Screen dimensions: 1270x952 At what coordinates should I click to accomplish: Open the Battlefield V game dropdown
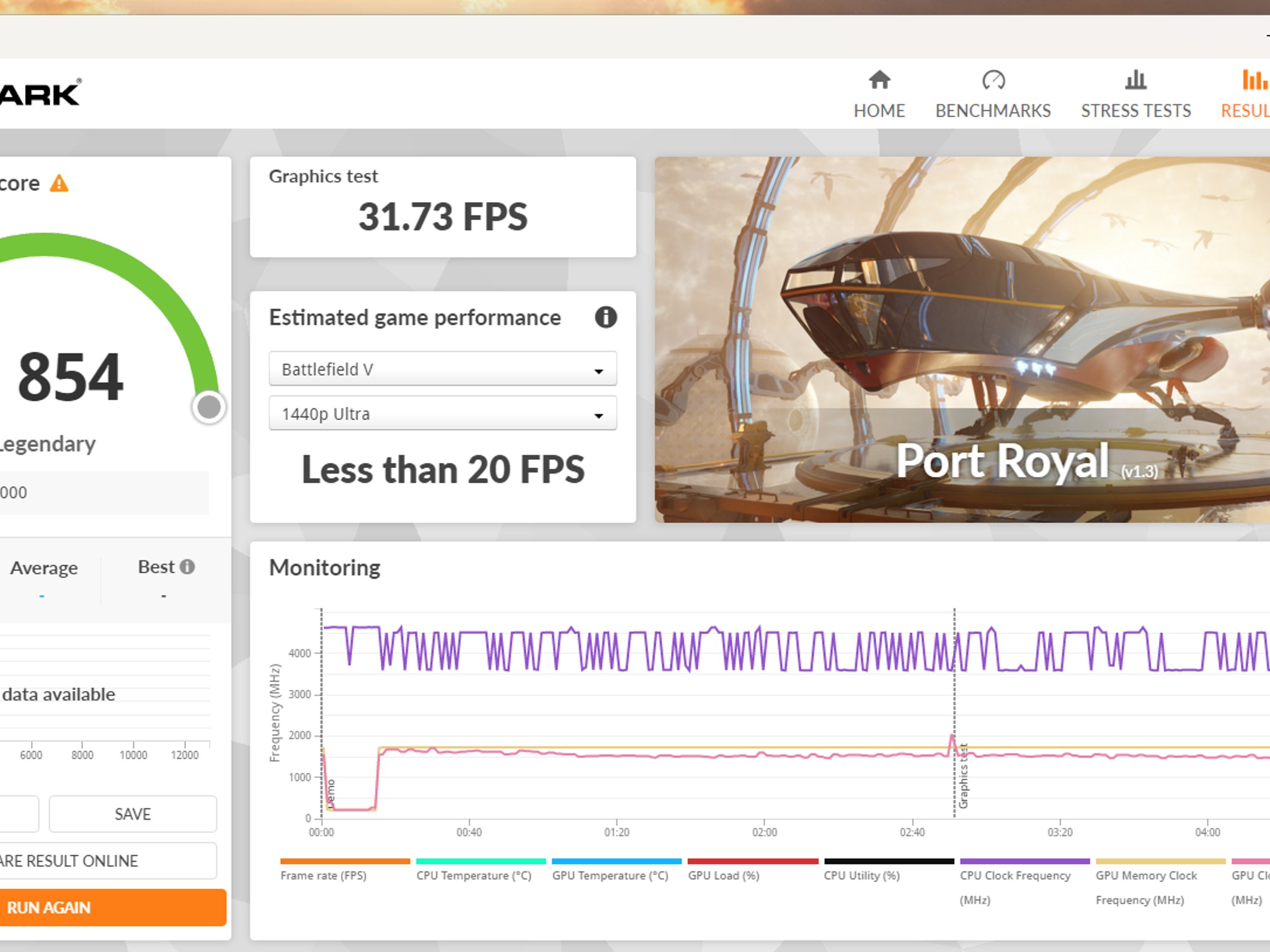click(x=443, y=369)
